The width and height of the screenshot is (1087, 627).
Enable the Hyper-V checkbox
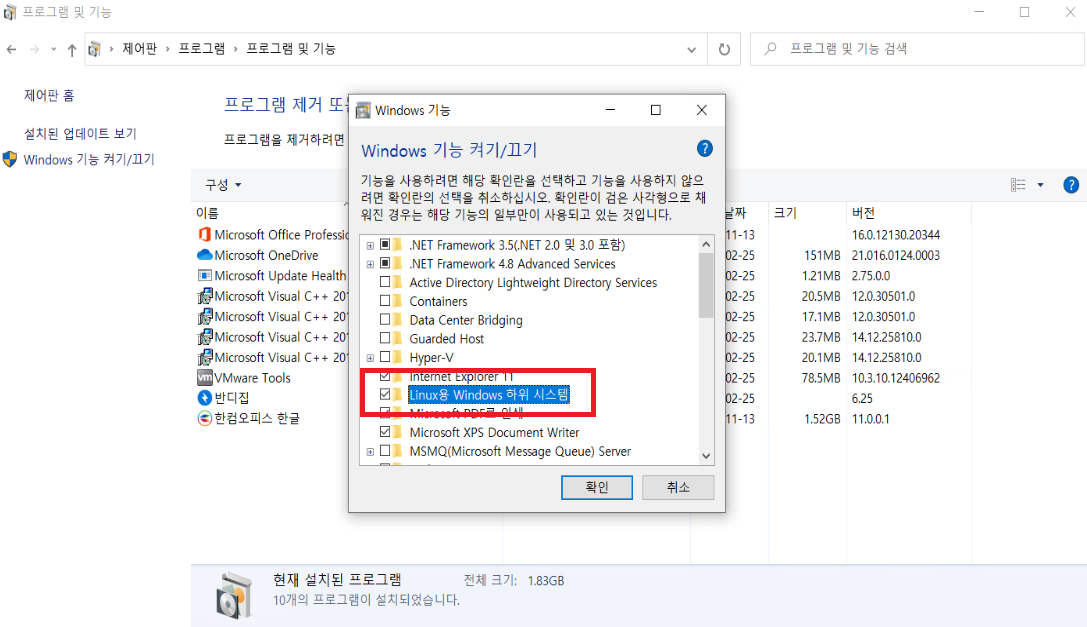(x=385, y=357)
